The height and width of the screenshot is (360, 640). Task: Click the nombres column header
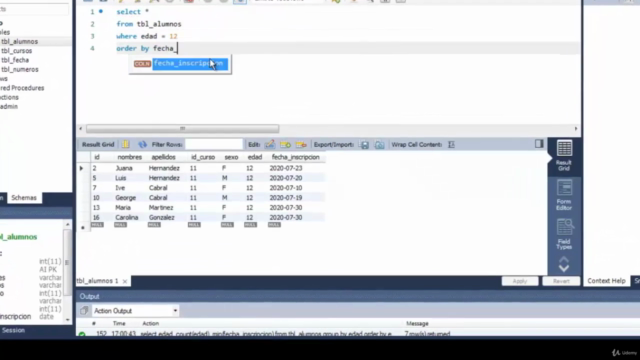129,157
